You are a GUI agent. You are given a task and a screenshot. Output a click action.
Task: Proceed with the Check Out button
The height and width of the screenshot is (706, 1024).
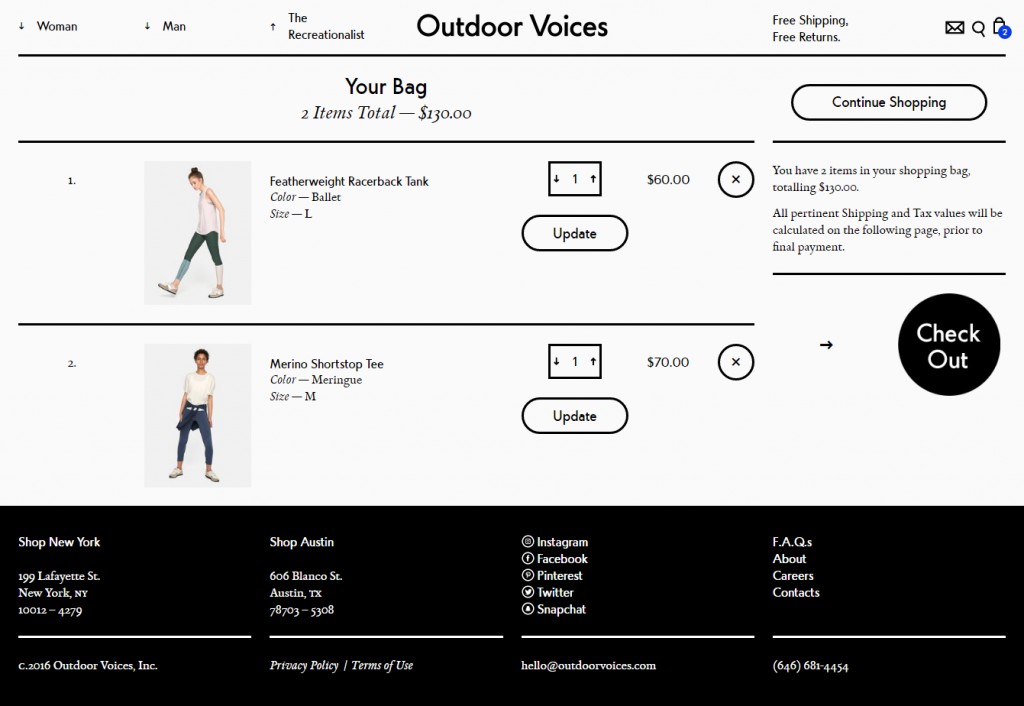pyautogui.click(x=949, y=344)
